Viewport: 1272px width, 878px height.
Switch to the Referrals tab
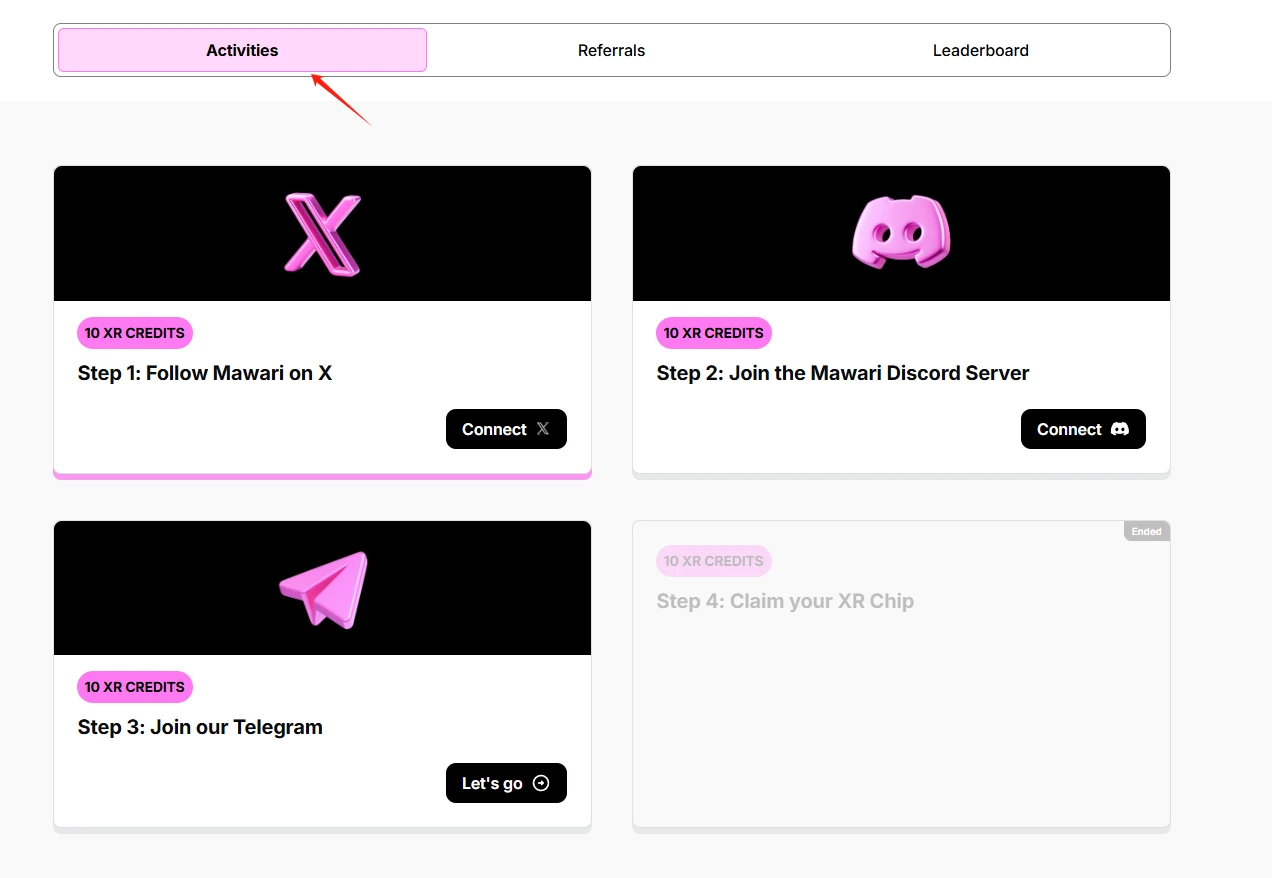611,50
